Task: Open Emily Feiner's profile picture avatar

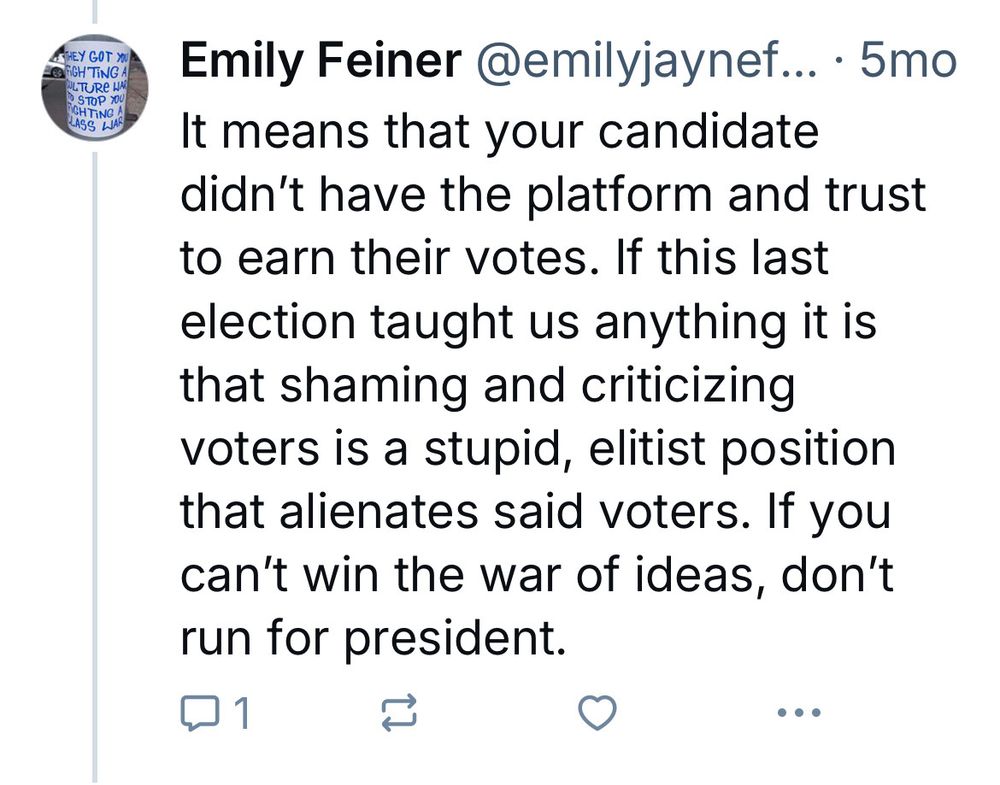Action: pyautogui.click(x=96, y=87)
